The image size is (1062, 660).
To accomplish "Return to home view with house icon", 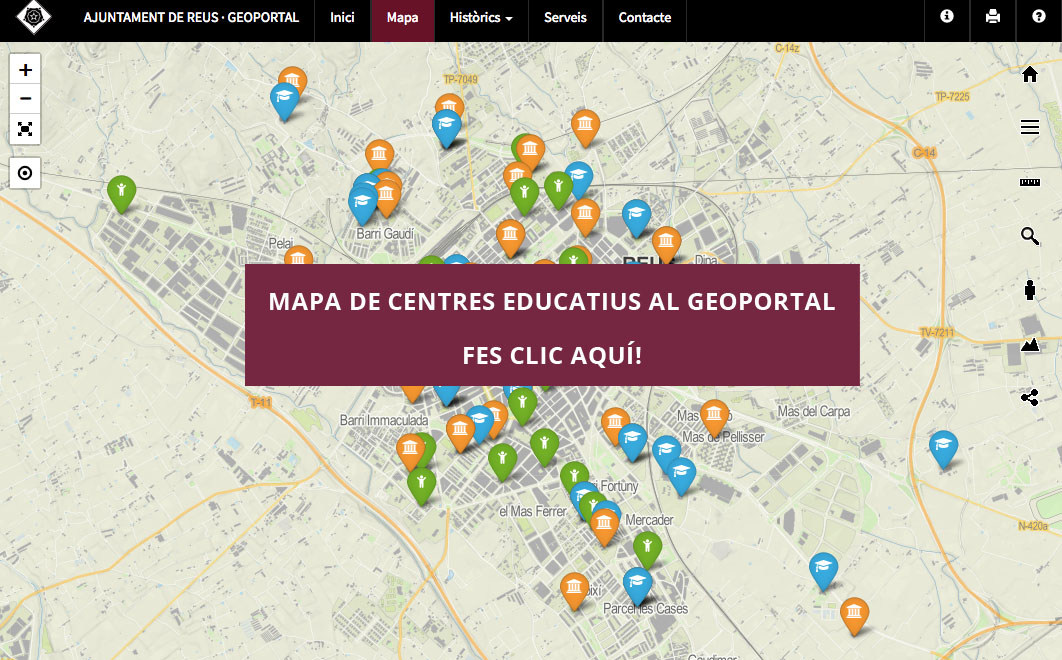I will point(1030,73).
